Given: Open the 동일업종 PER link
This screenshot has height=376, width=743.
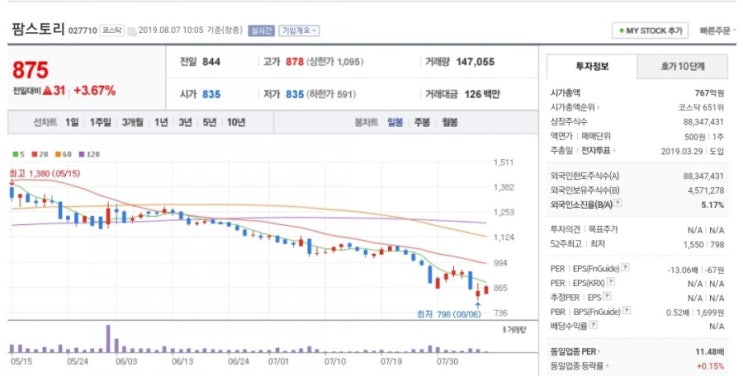Looking at the screenshot, I should click(x=575, y=352).
